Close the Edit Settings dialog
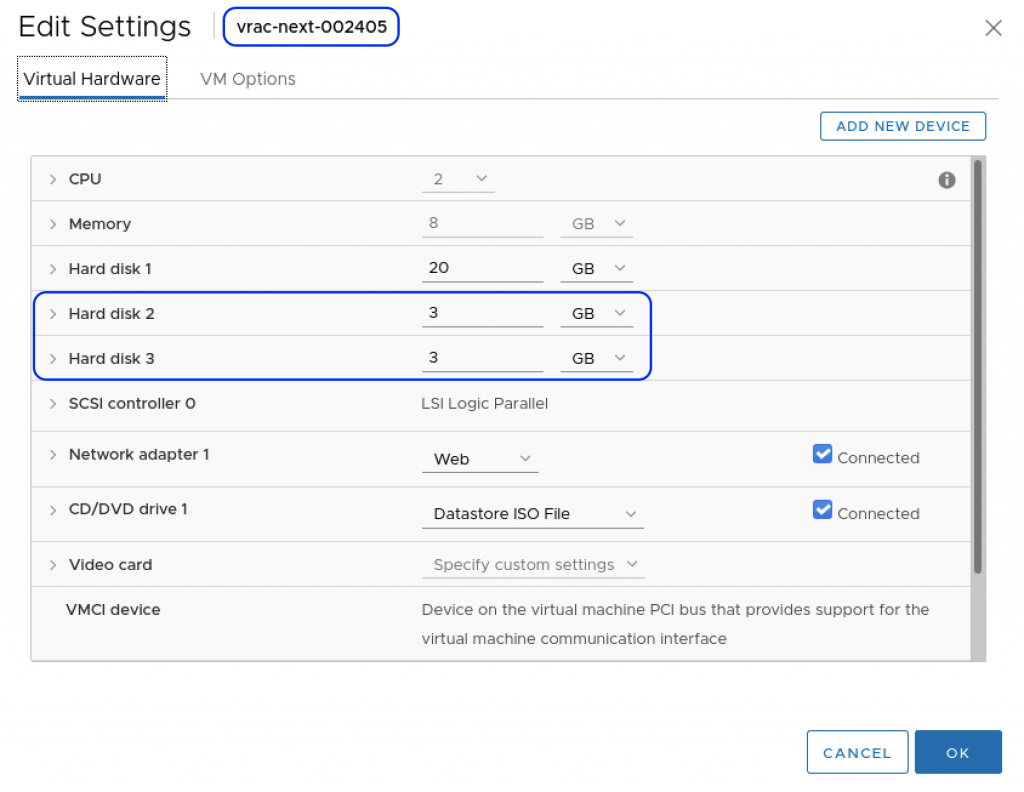The height and width of the screenshot is (792, 1024). click(993, 28)
